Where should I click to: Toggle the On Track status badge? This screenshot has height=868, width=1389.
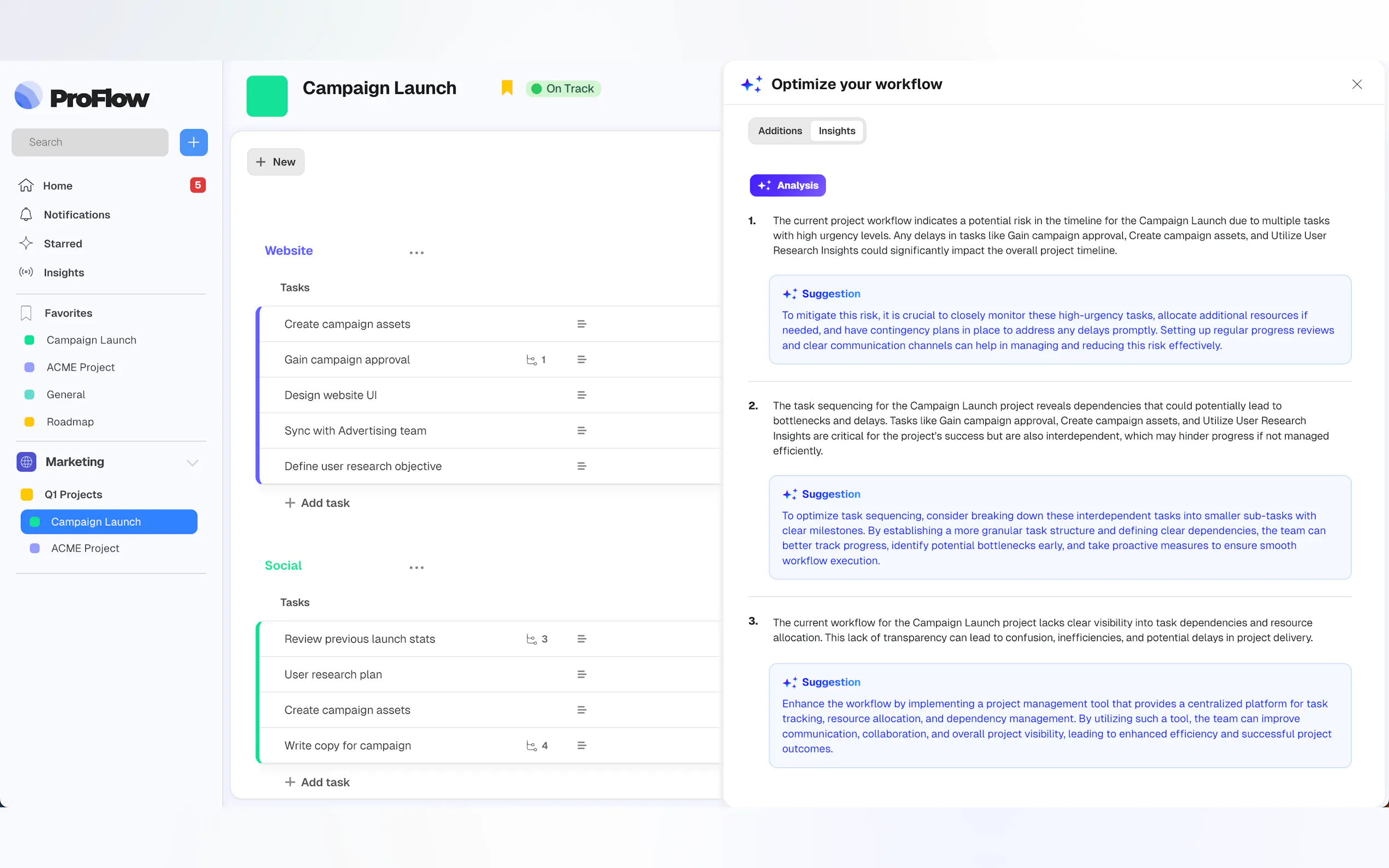(x=563, y=89)
